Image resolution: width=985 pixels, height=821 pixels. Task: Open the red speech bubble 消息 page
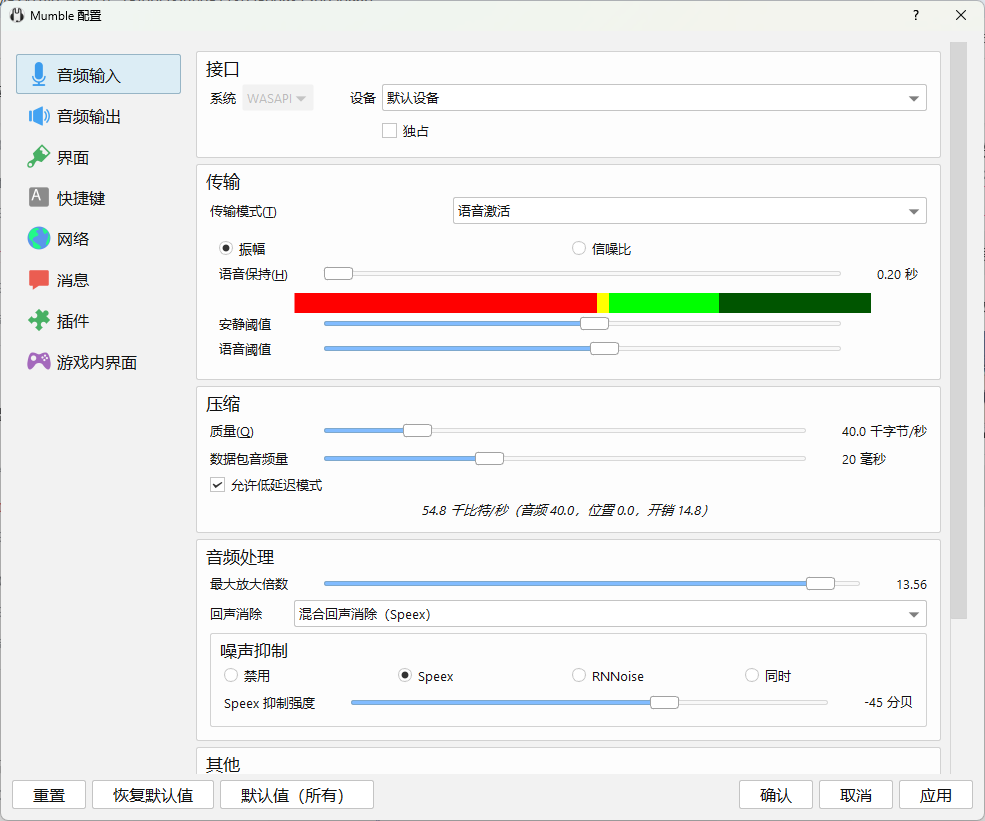(39, 280)
